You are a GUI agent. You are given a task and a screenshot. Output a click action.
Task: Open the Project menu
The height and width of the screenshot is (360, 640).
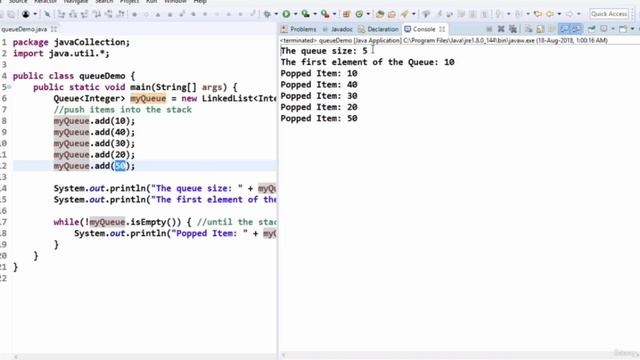pyautogui.click(x=129, y=2)
